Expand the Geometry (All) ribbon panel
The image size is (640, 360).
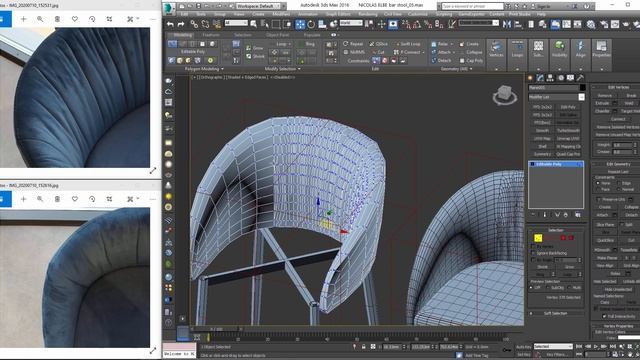(x=456, y=69)
